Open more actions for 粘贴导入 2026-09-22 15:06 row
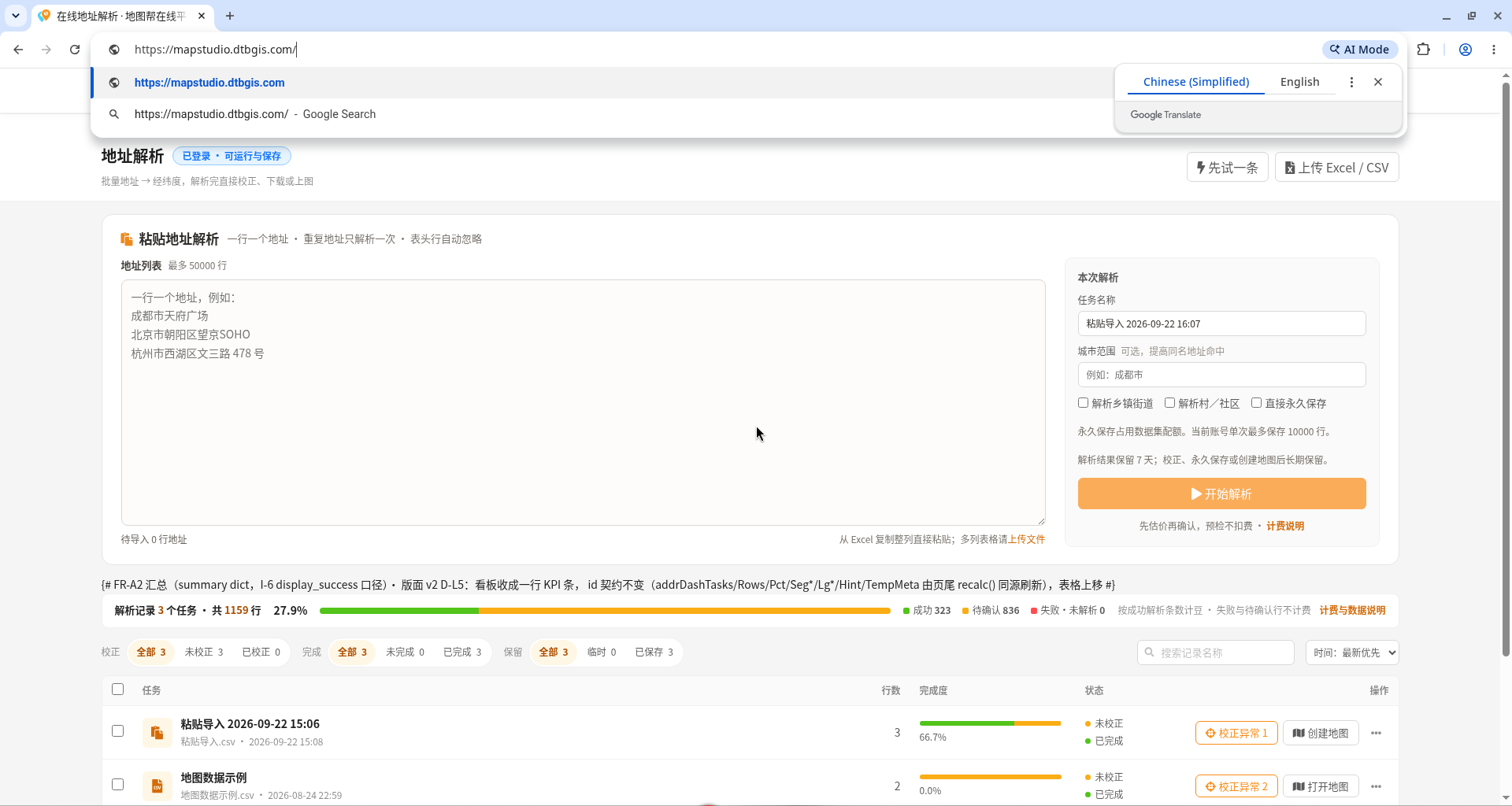Screen dimensions: 1512x806 pyautogui.click(x=1376, y=733)
